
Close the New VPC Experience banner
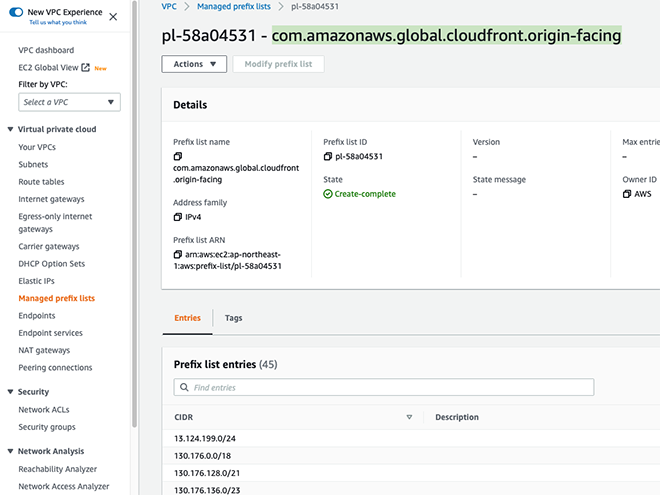[x=113, y=17]
